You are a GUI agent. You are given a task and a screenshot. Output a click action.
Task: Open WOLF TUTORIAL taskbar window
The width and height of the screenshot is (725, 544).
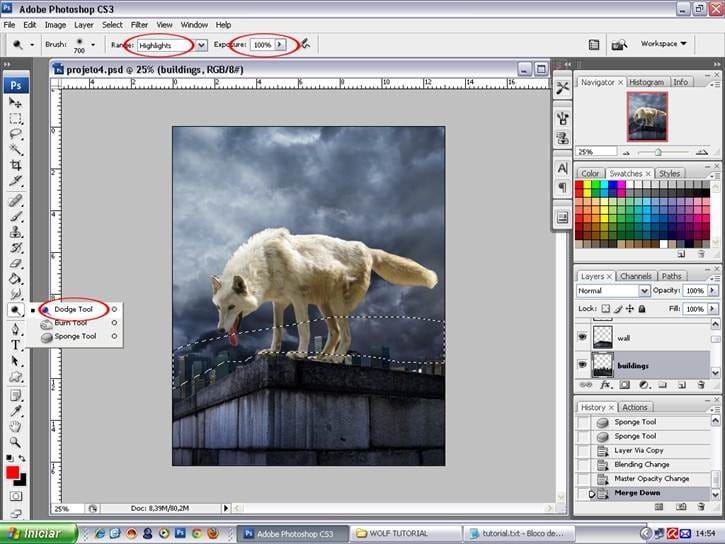pos(406,533)
